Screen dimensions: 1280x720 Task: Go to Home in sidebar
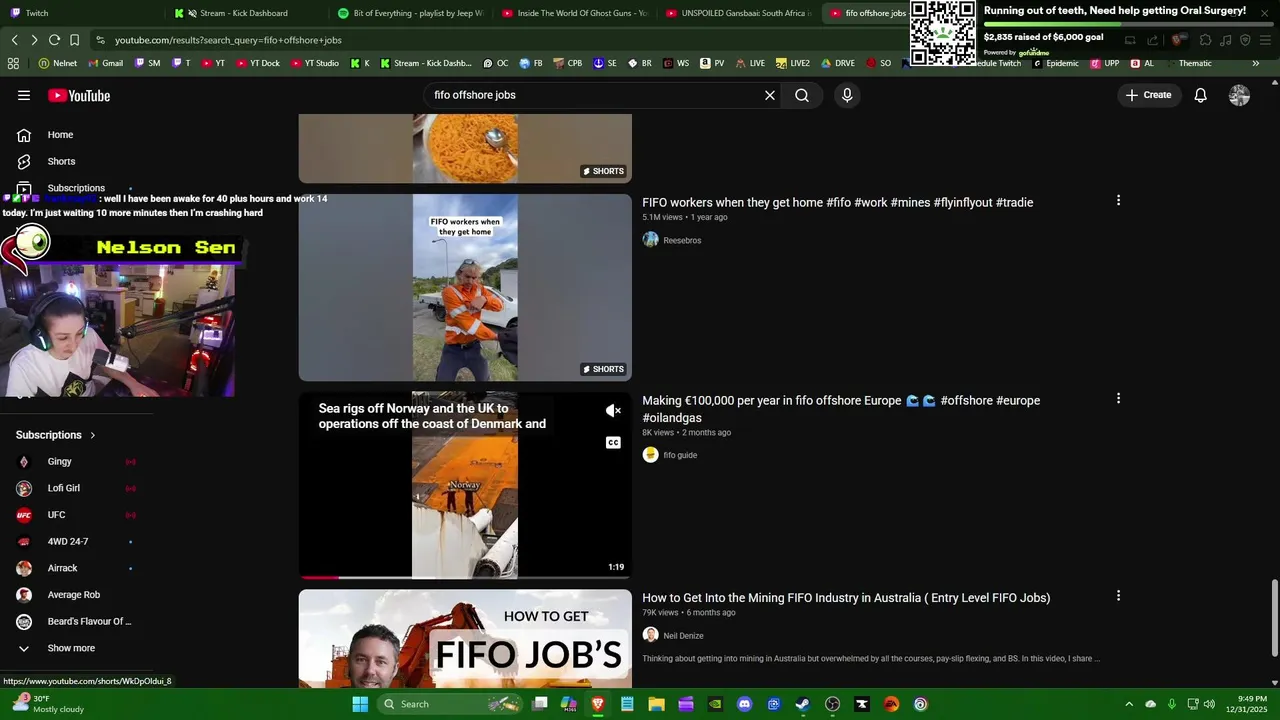pyautogui.click(x=60, y=135)
